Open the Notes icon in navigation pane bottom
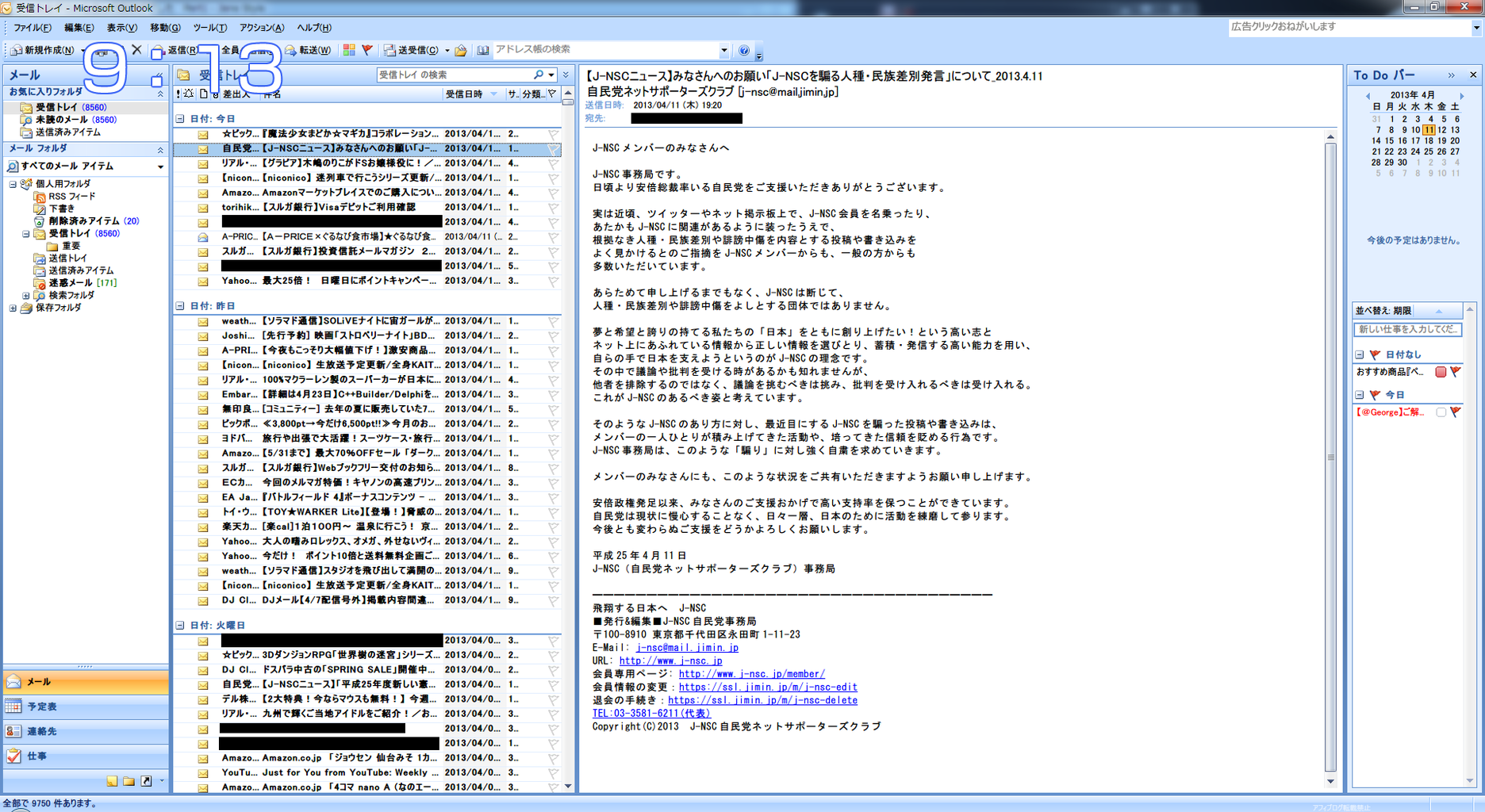1485x812 pixels. (x=112, y=781)
